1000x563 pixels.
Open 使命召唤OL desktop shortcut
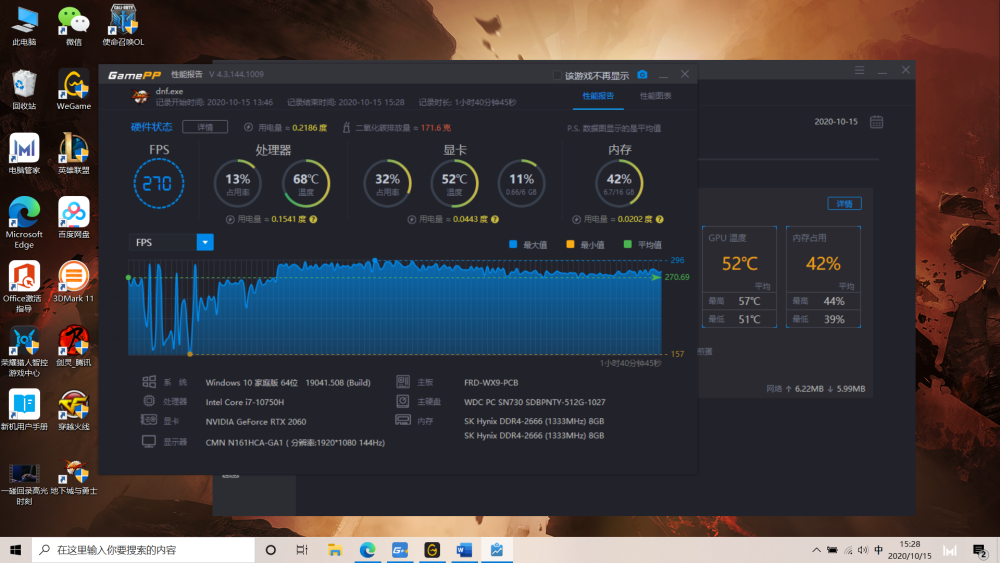tap(123, 26)
